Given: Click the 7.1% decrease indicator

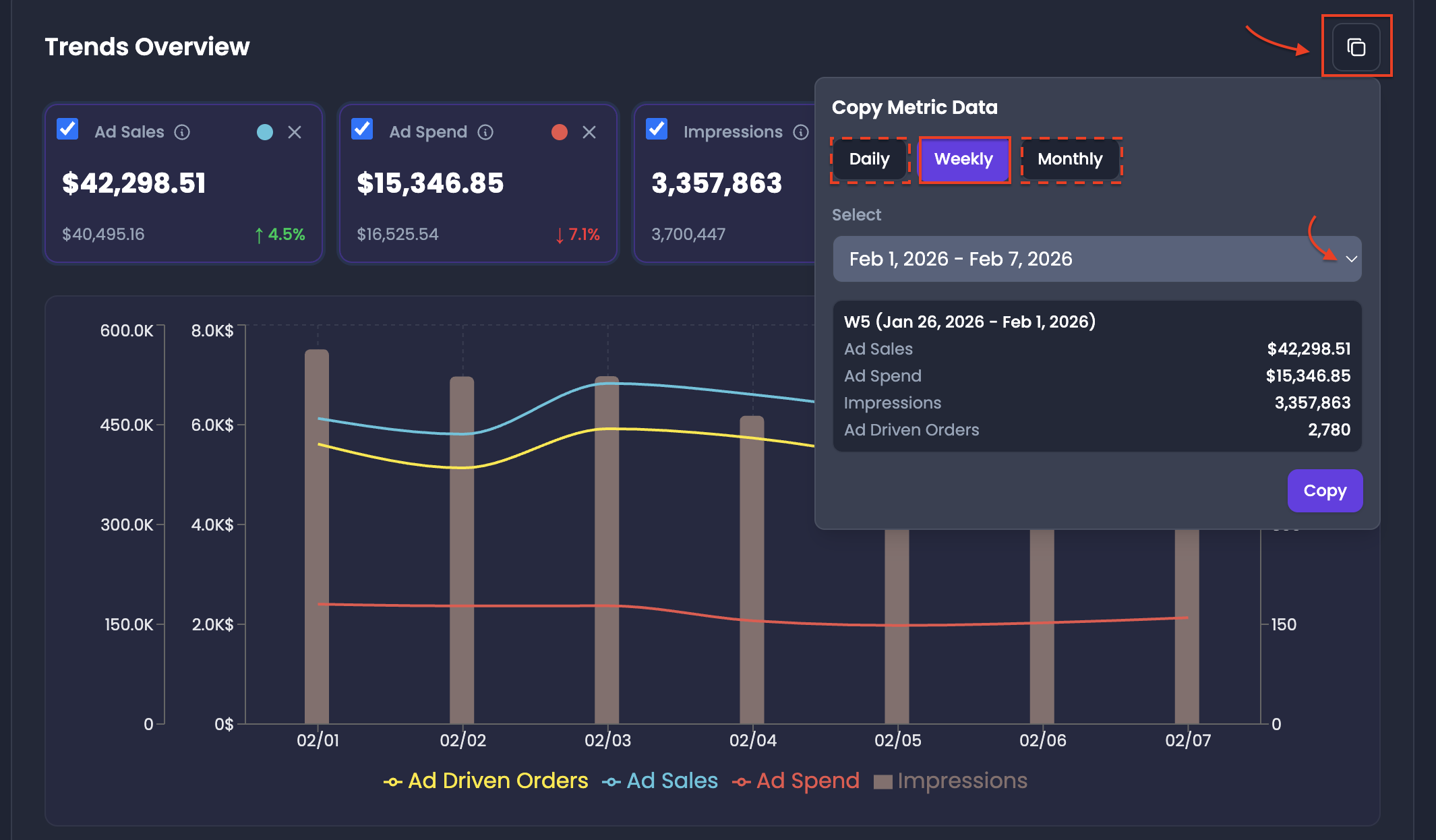Looking at the screenshot, I should pos(577,235).
